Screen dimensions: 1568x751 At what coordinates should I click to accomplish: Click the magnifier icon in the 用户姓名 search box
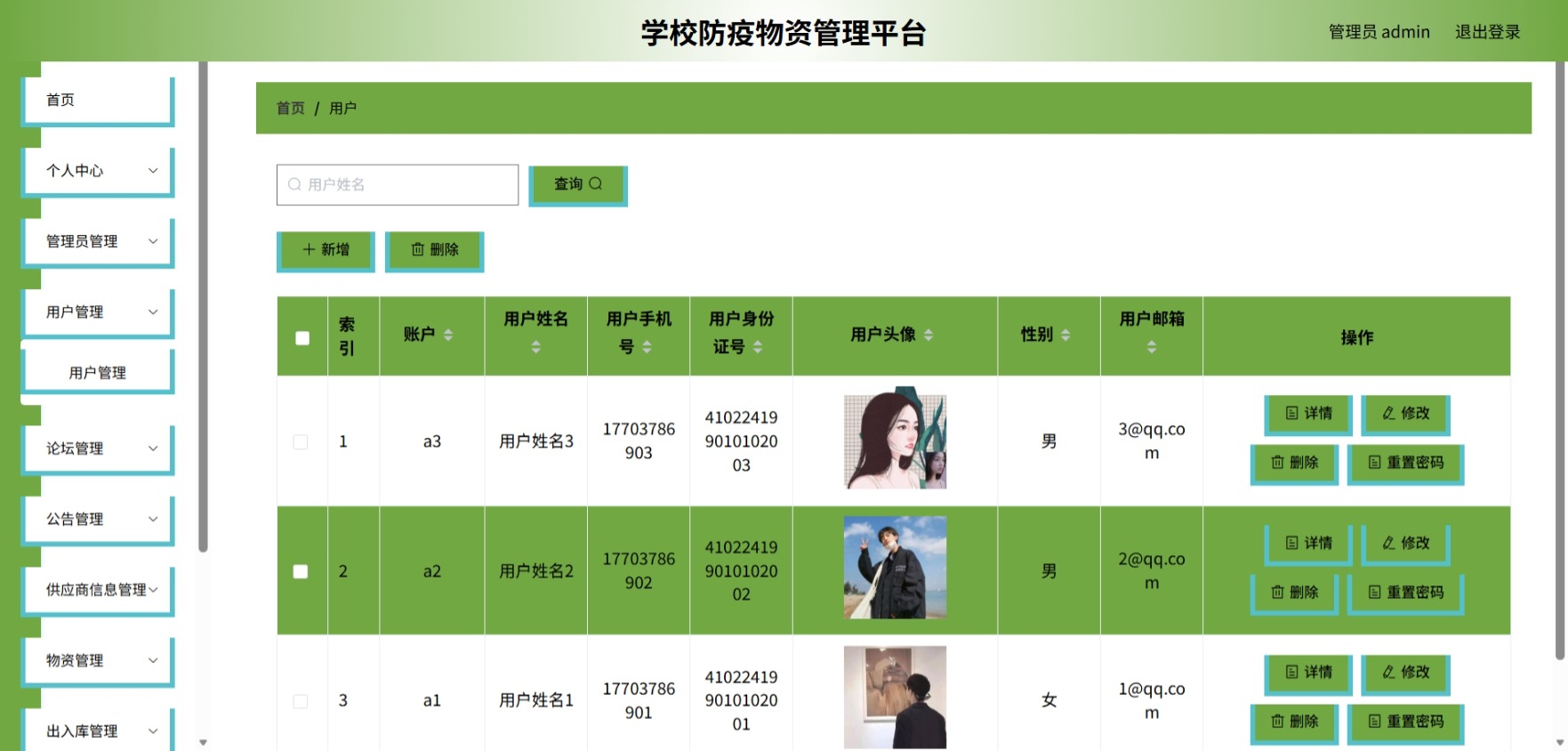tap(294, 184)
